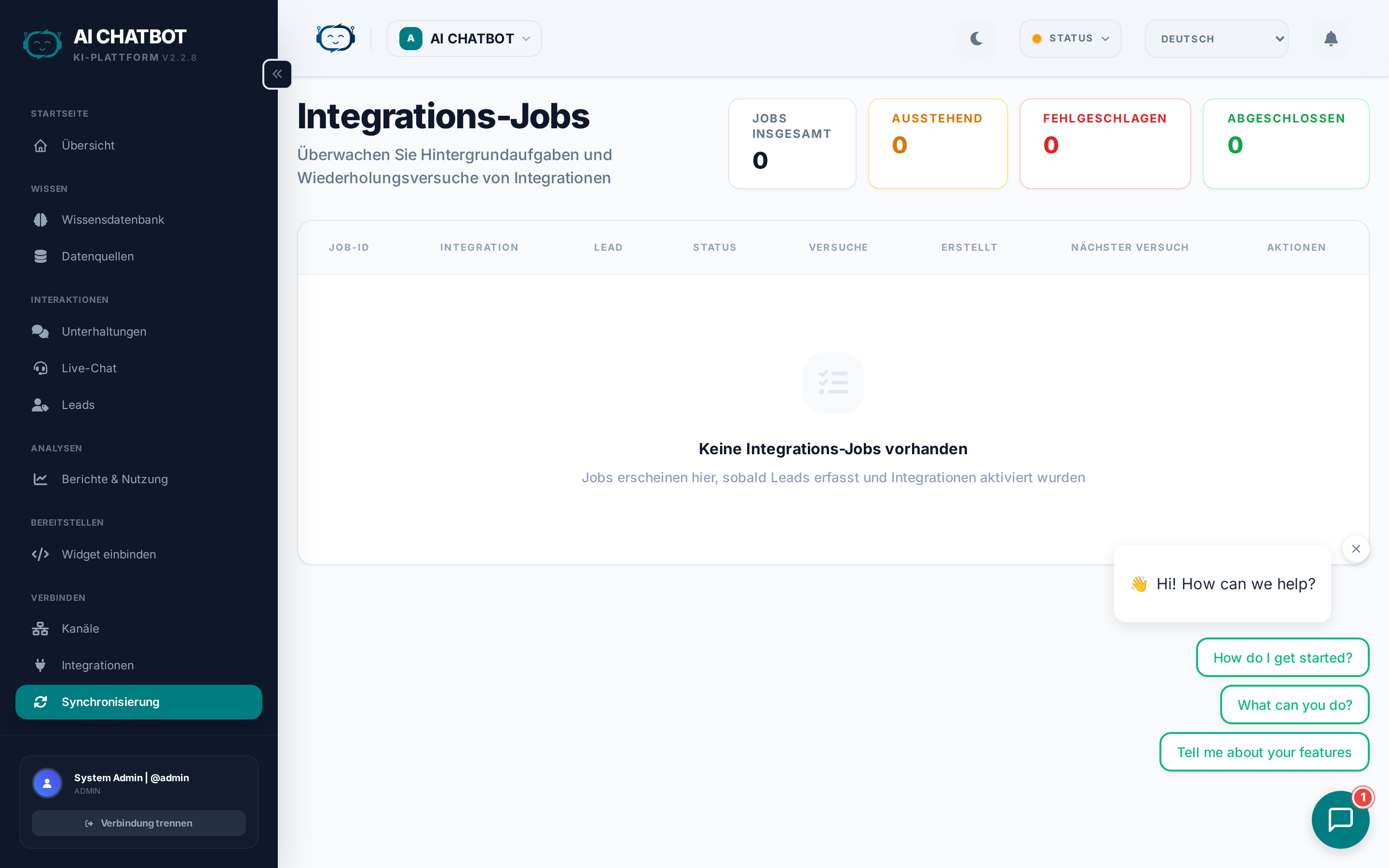Click the Integrationen plug icon
Viewport: 1389px width, 868px height.
click(40, 665)
